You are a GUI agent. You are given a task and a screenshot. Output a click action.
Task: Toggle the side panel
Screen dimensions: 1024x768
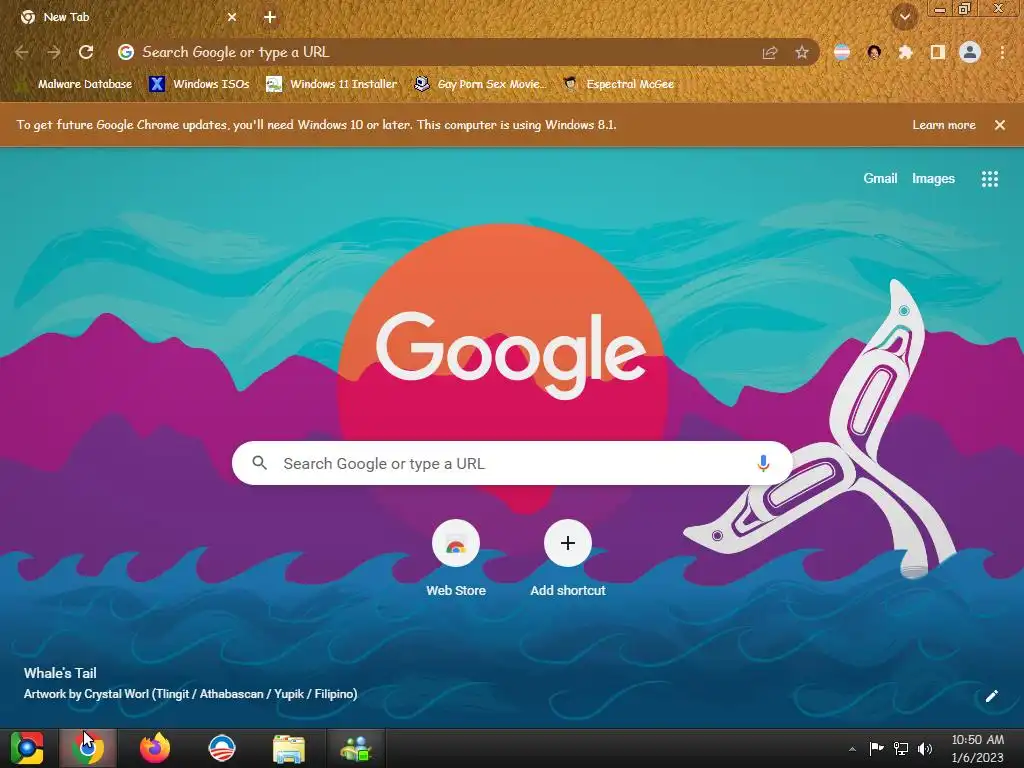[938, 52]
